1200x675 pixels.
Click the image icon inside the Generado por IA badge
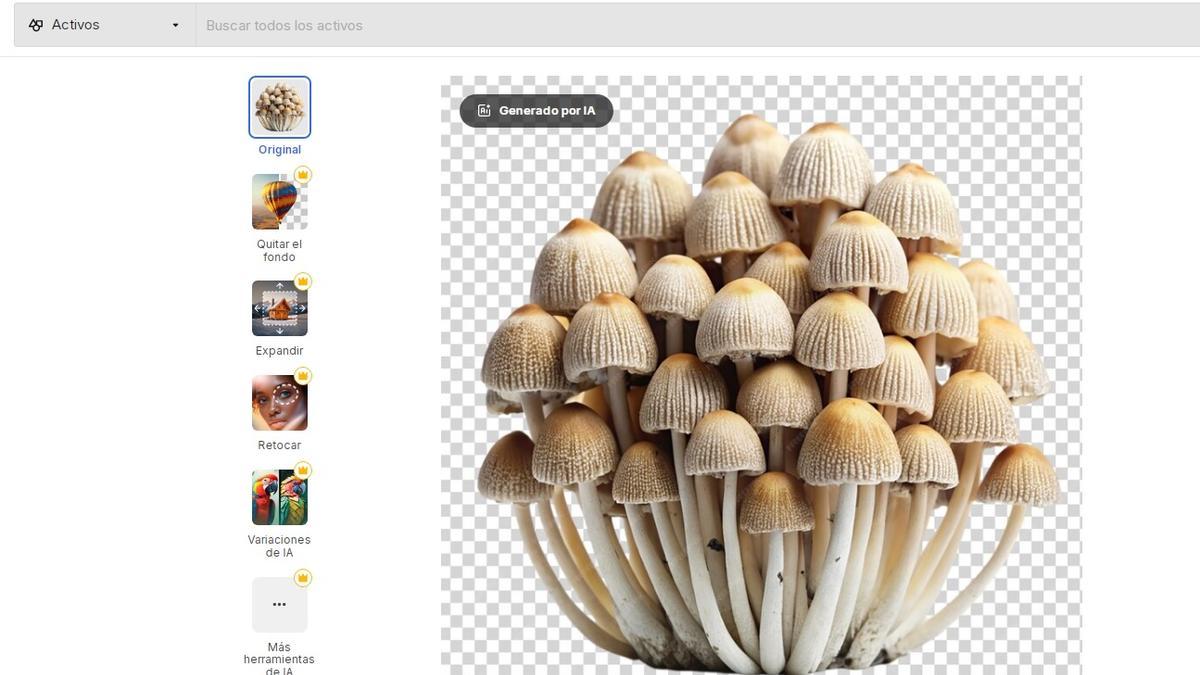click(x=484, y=108)
